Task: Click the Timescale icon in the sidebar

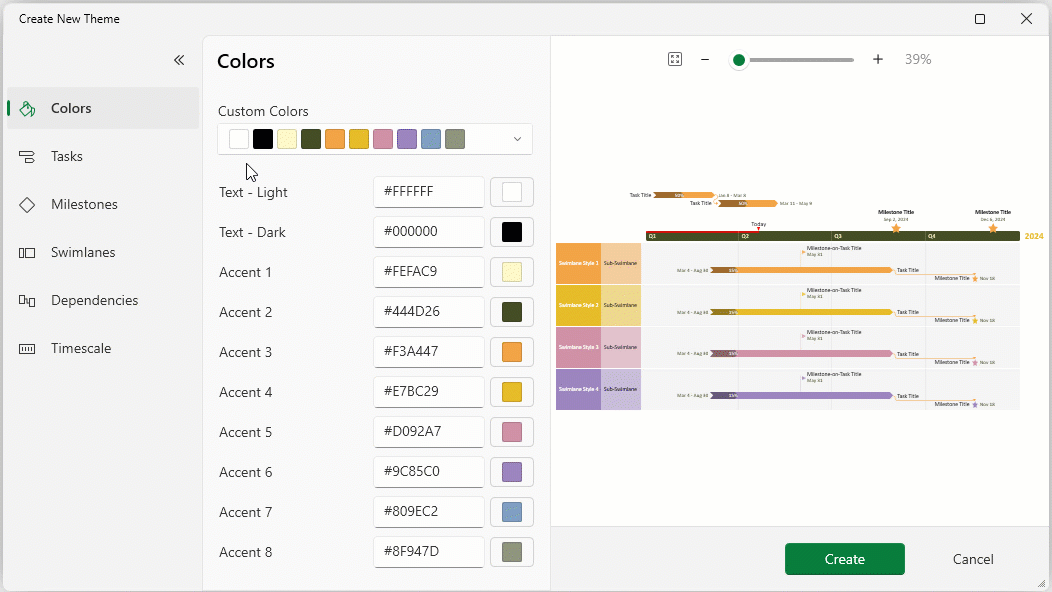Action: [27, 348]
